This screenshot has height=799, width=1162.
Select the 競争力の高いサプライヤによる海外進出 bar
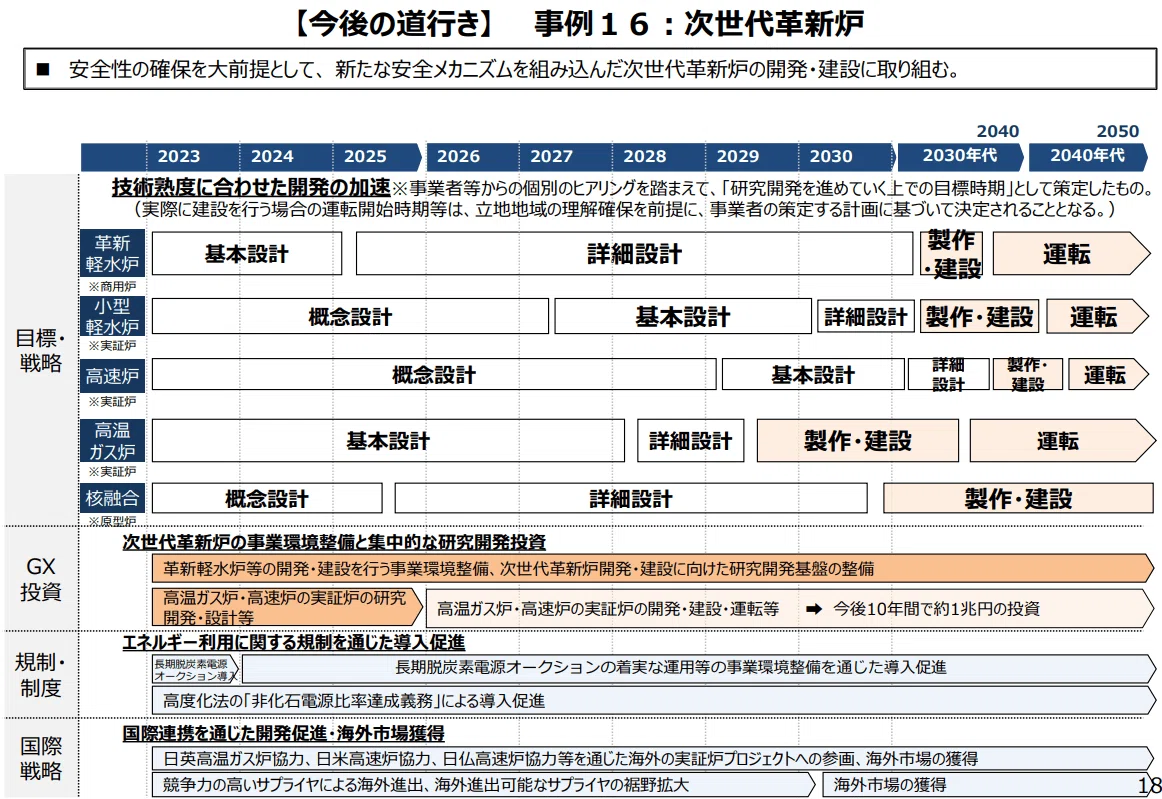pos(484,784)
